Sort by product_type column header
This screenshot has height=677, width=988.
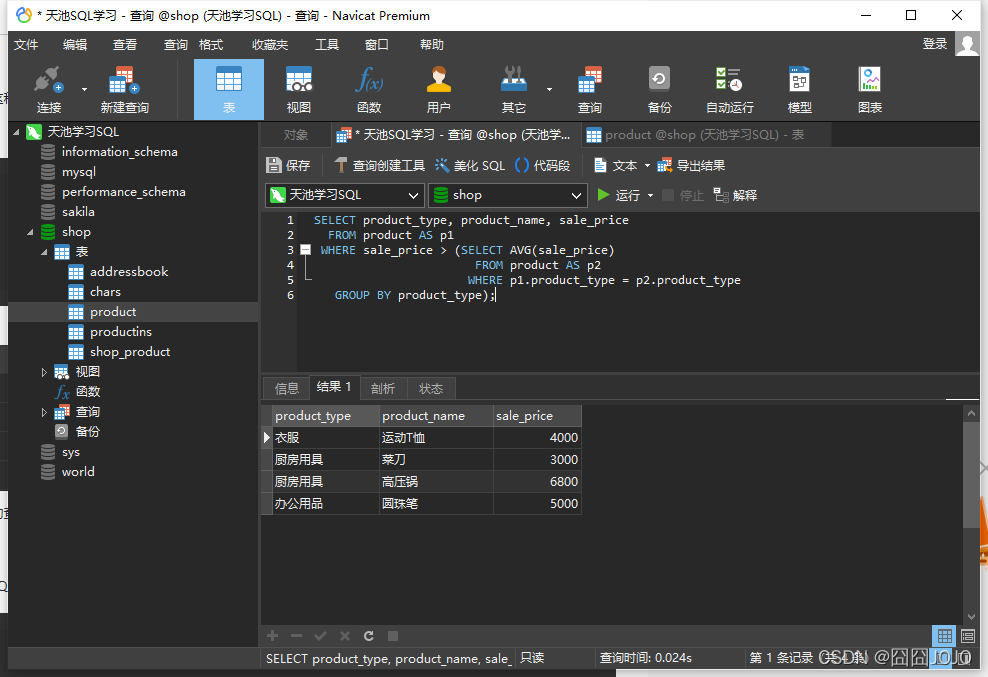pos(326,416)
